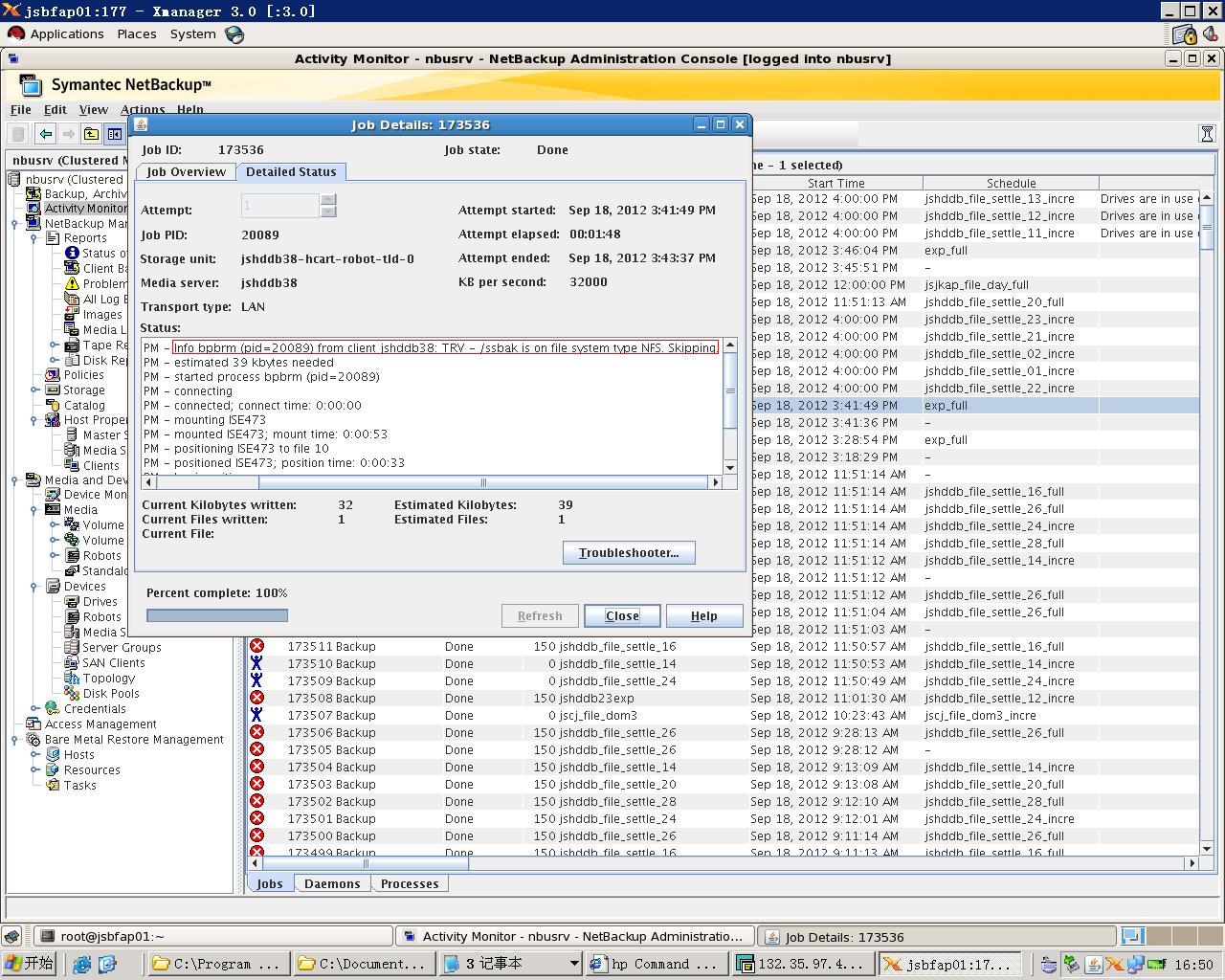
Task: Expand the Resources tree node
Action: point(34,769)
